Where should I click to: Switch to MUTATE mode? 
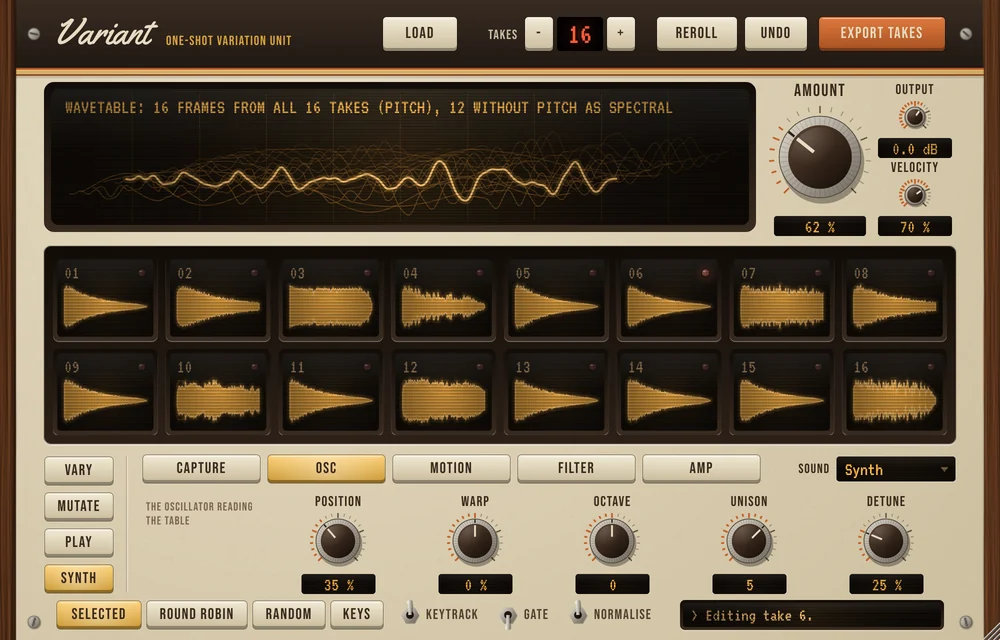tap(79, 506)
